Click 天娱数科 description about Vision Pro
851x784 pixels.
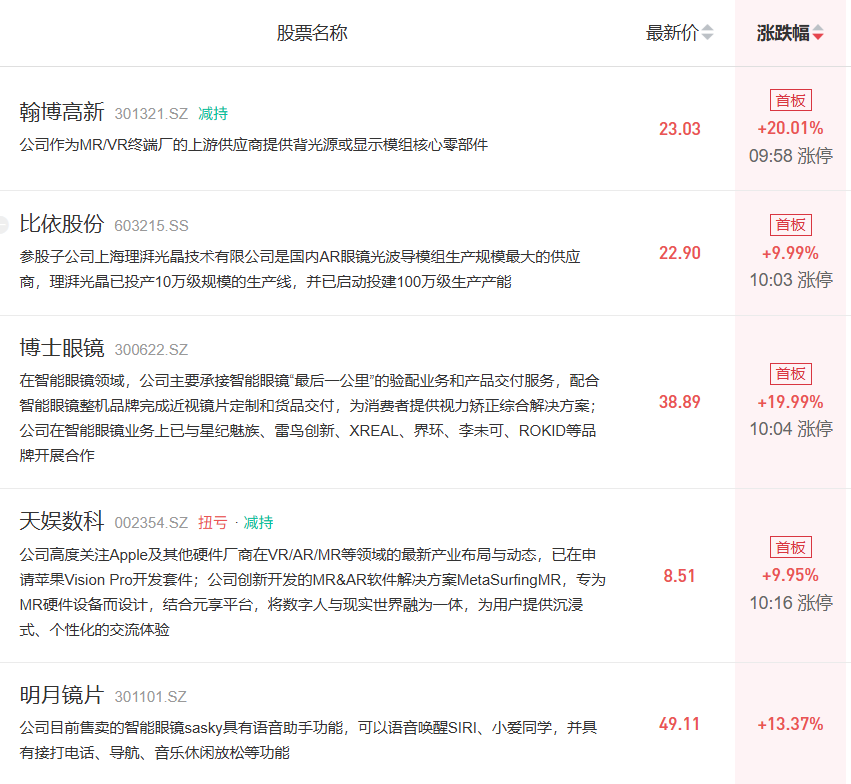[x=313, y=592]
